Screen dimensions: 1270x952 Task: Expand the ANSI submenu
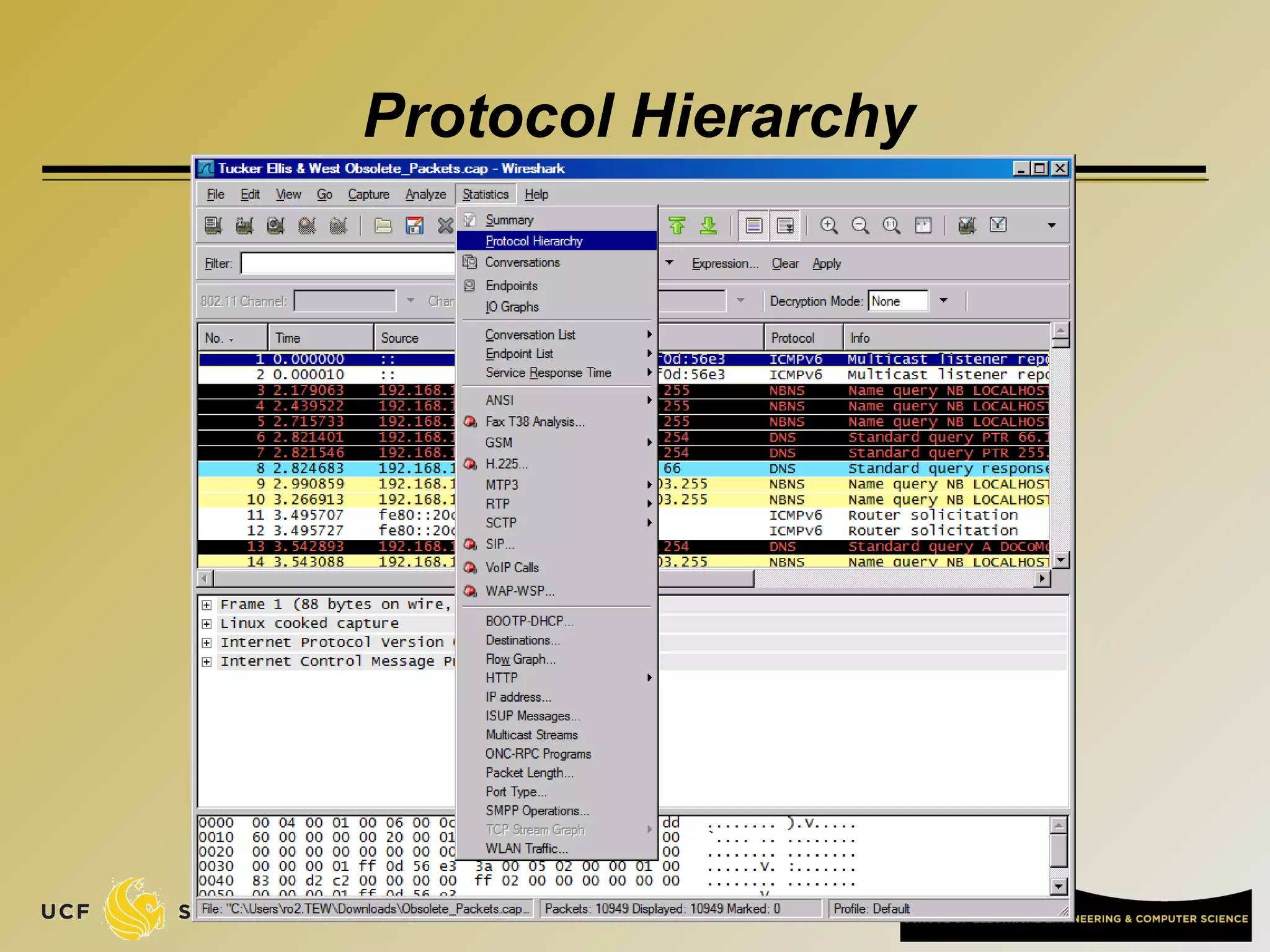point(557,400)
